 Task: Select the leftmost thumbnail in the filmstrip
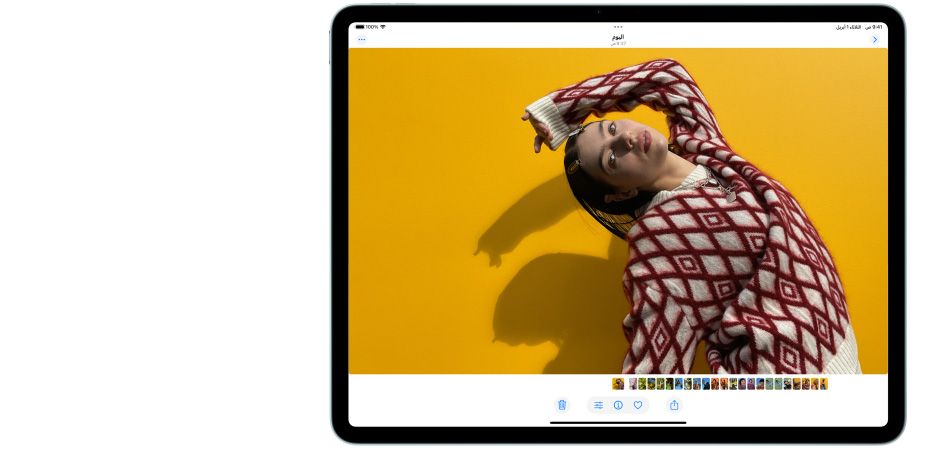coord(618,384)
